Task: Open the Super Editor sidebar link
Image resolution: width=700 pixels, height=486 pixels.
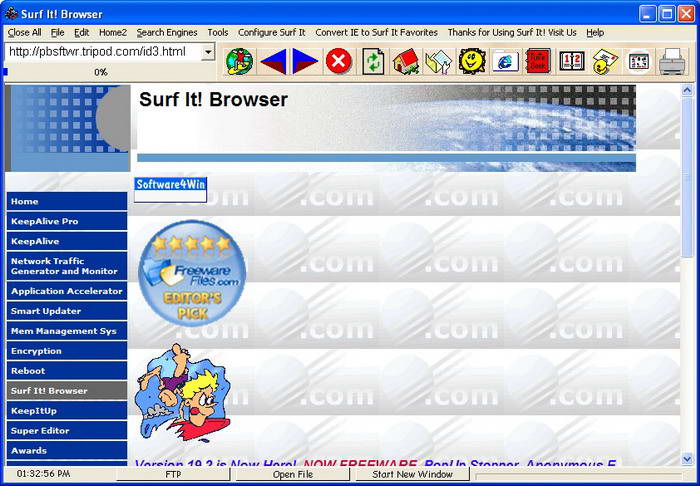Action: pyautogui.click(x=67, y=431)
